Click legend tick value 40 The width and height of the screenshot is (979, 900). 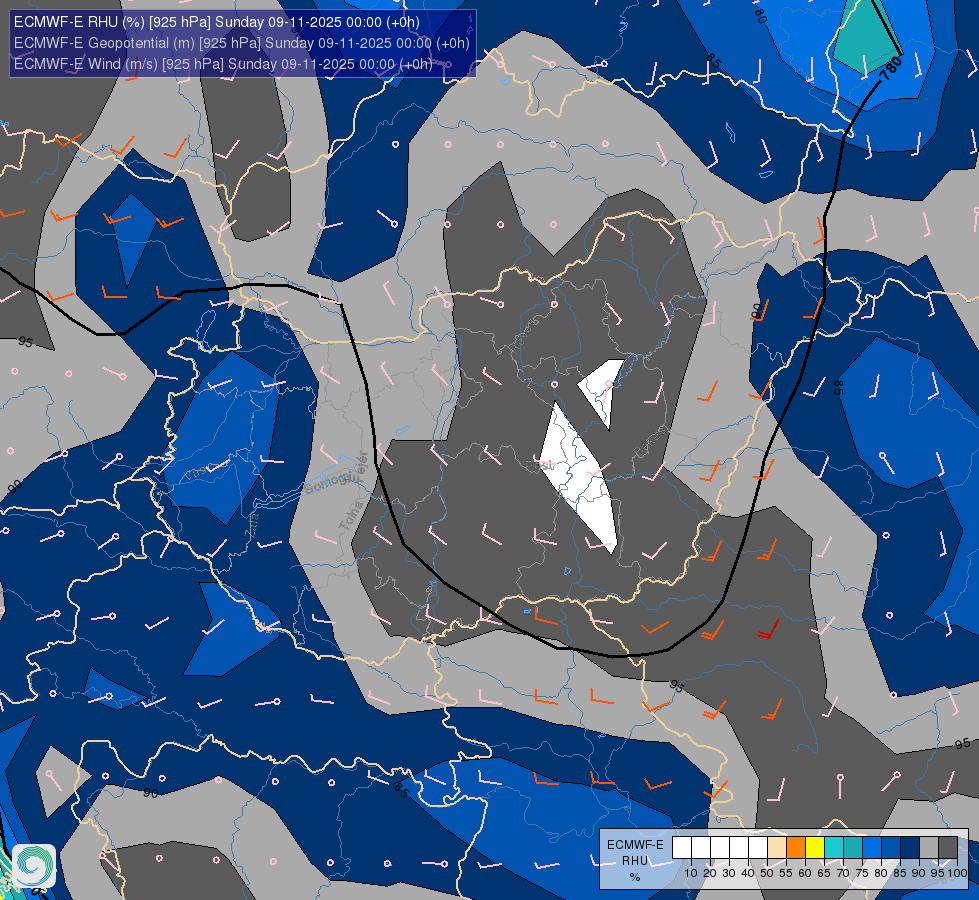pos(748,873)
